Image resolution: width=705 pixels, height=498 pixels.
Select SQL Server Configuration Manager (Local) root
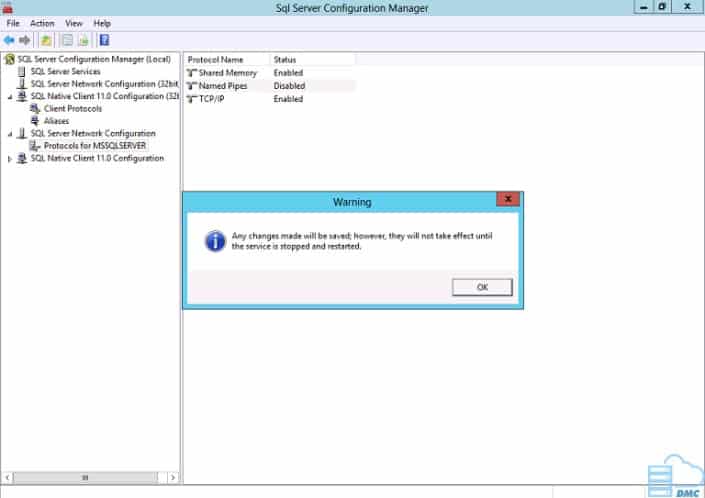[94, 59]
